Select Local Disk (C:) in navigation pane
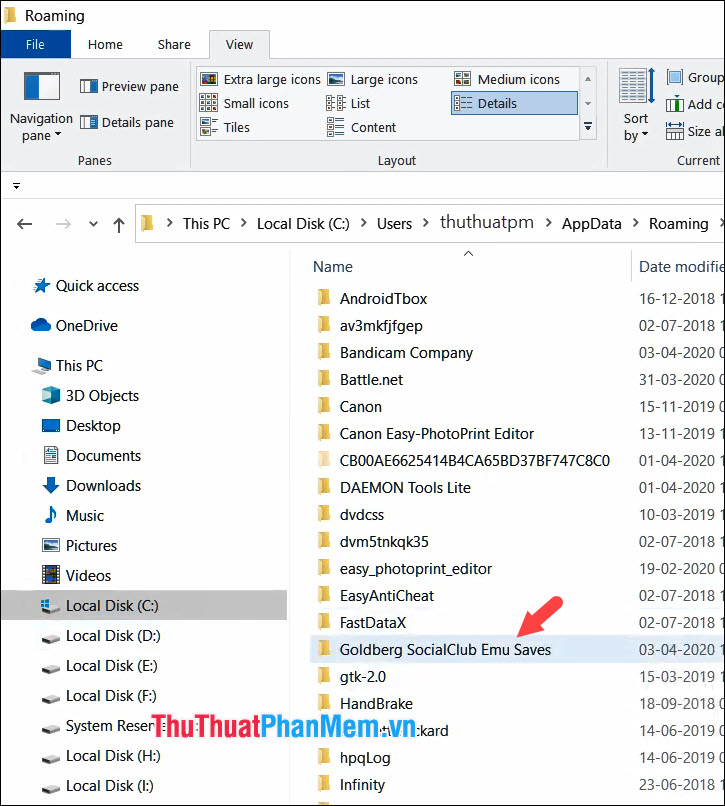This screenshot has width=725, height=806. (144, 606)
